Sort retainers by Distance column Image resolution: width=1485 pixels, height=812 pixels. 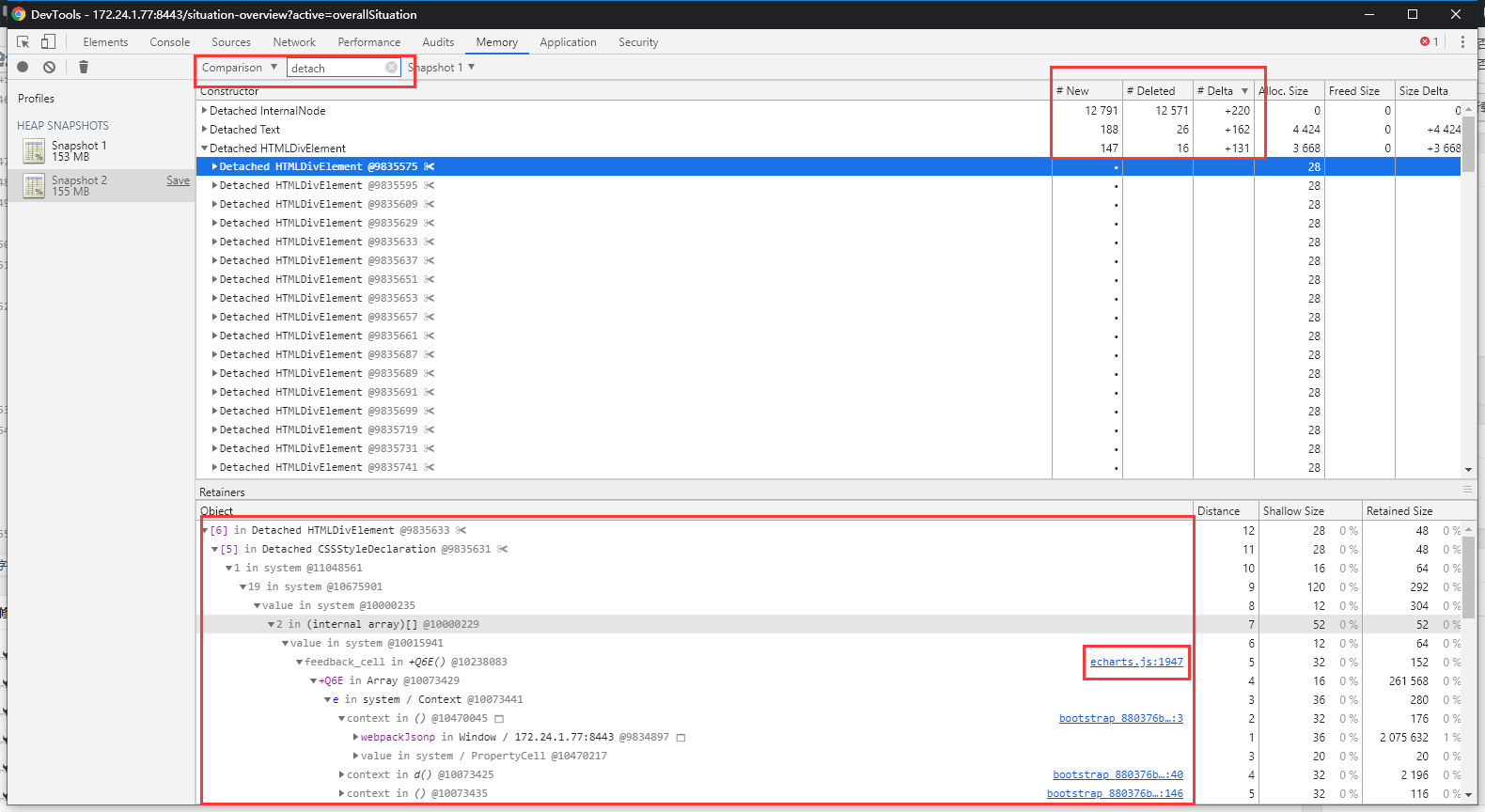(x=1226, y=510)
